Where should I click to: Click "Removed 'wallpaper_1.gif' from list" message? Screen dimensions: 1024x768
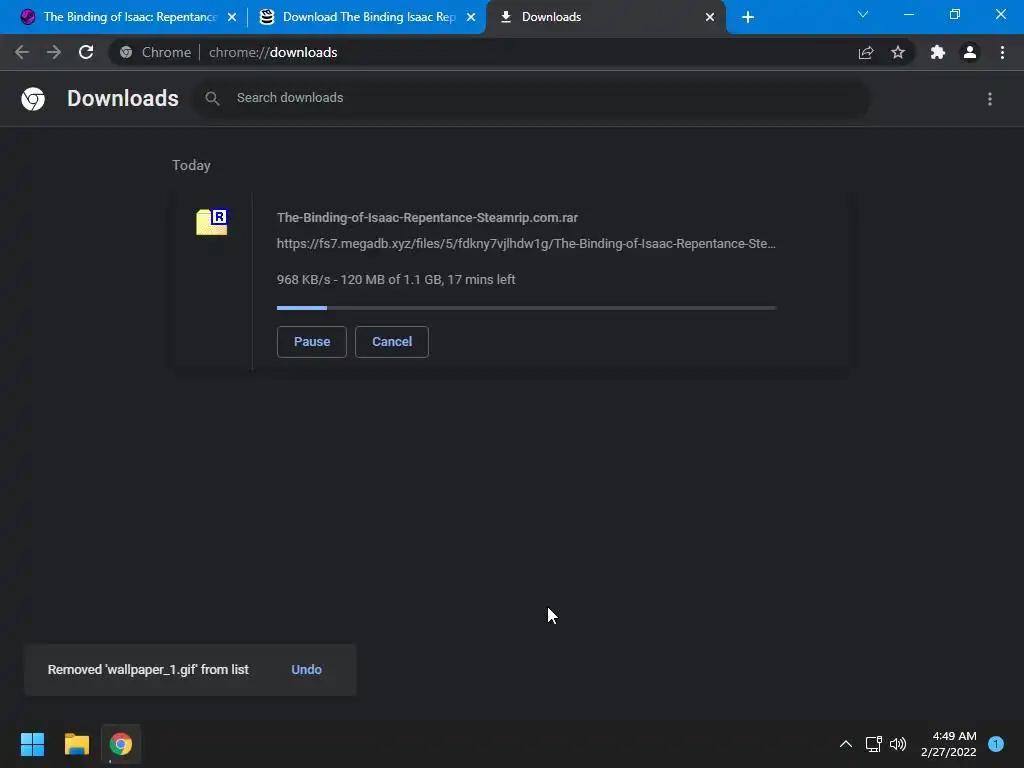click(x=148, y=669)
